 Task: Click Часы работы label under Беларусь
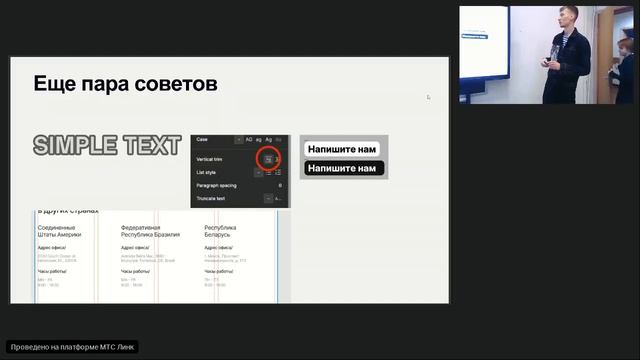coord(219,271)
